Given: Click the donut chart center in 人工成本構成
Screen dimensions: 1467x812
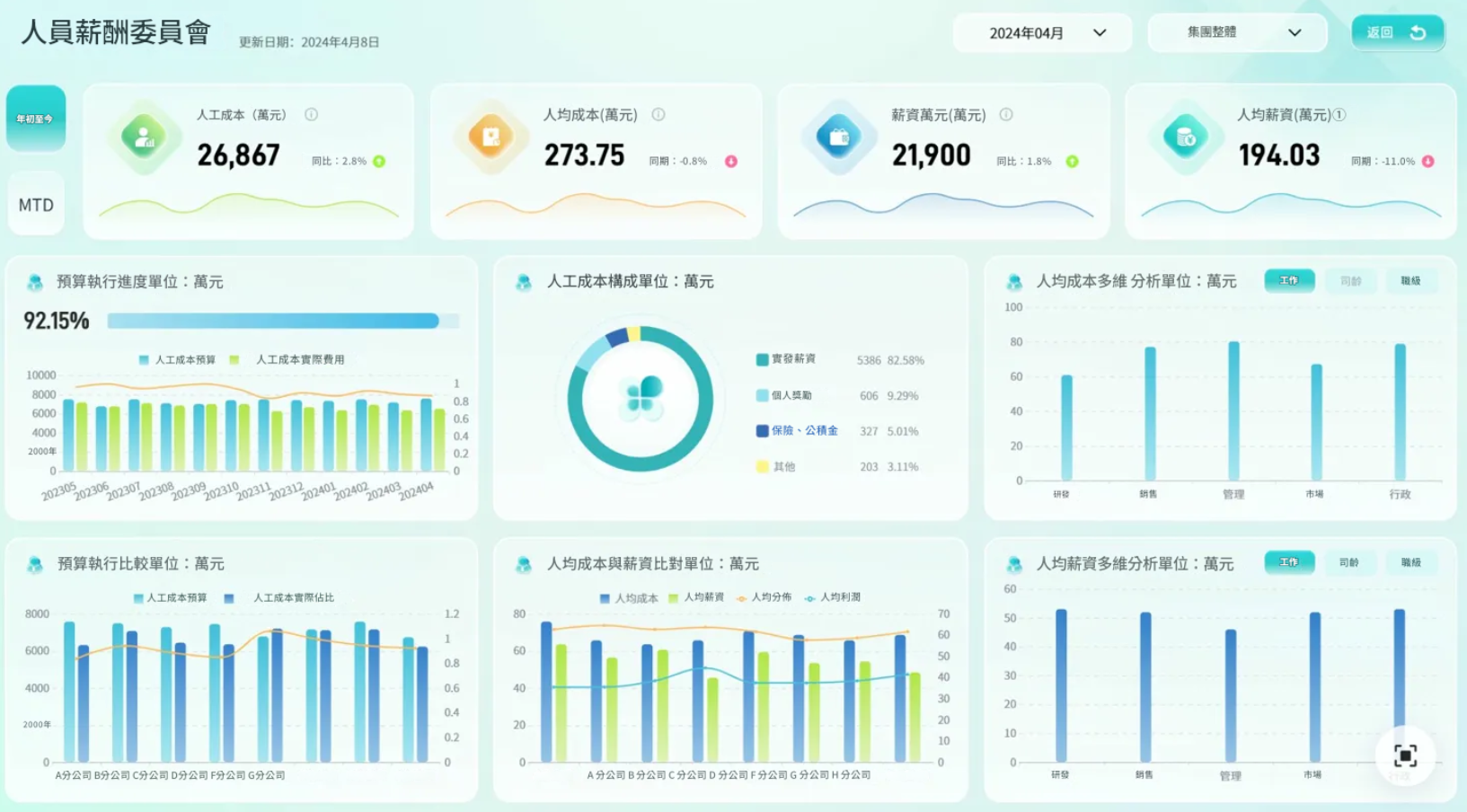Looking at the screenshot, I should click(x=641, y=399).
